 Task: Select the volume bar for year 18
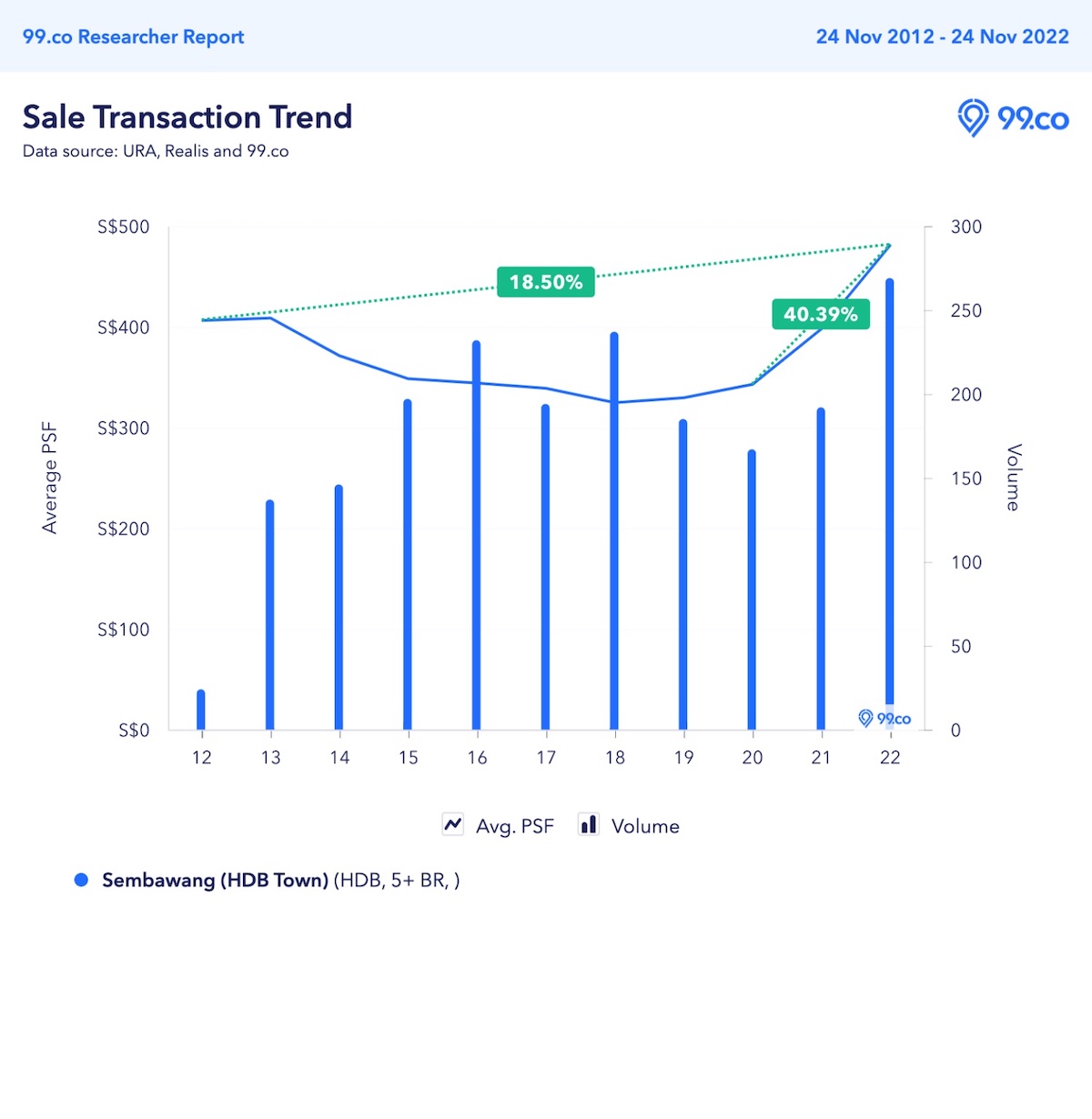(614, 532)
